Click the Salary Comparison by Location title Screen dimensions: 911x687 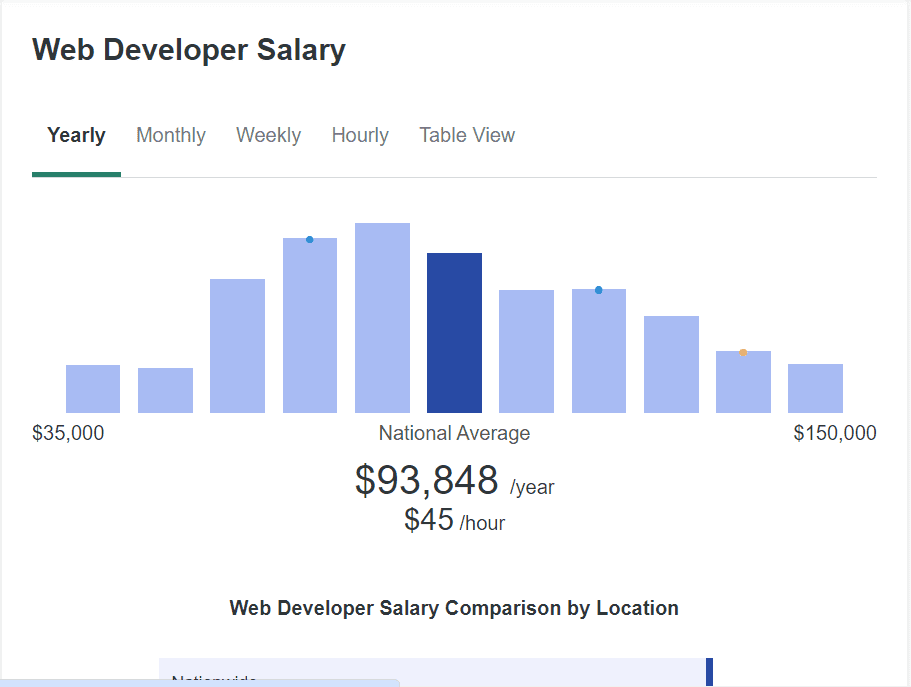(x=454, y=608)
